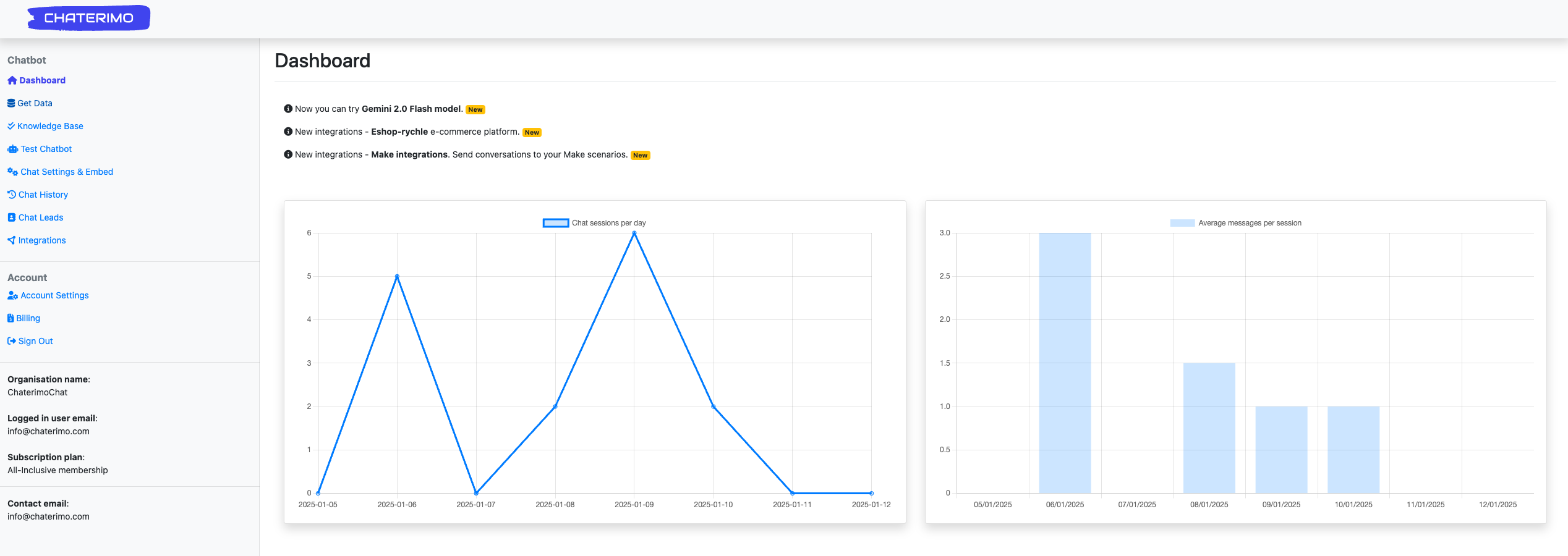
Task: Go to Billing link
Action: pyautogui.click(x=28, y=318)
